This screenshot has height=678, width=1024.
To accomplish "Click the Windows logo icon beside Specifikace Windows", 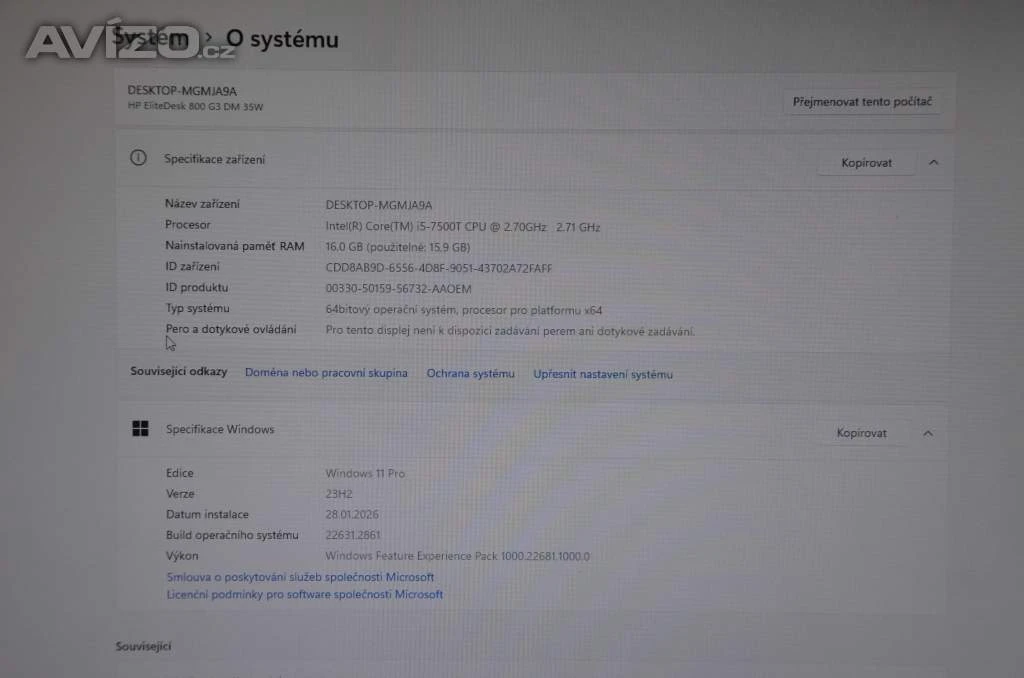I will [140, 429].
